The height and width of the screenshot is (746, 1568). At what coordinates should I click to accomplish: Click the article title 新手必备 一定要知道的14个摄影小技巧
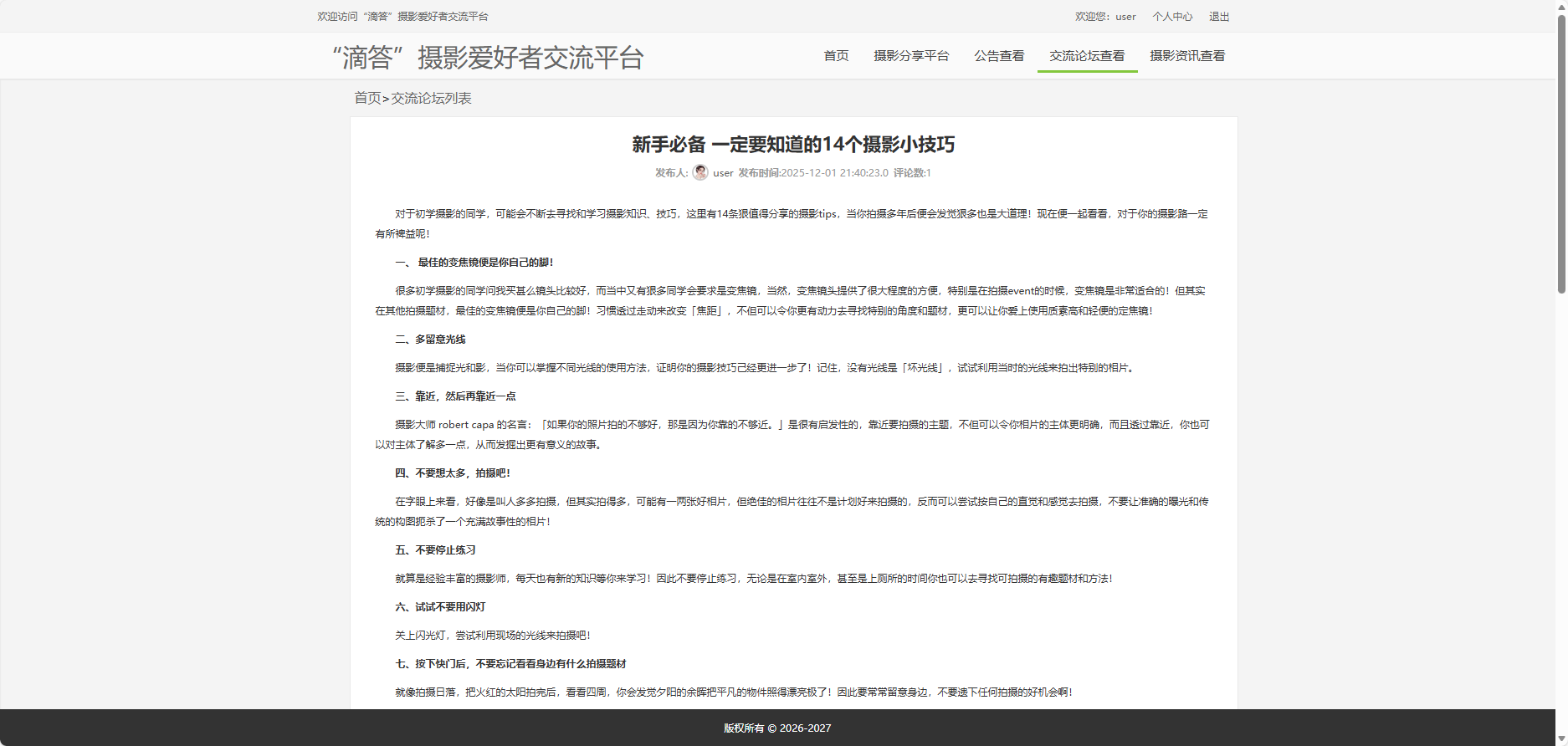click(x=793, y=145)
